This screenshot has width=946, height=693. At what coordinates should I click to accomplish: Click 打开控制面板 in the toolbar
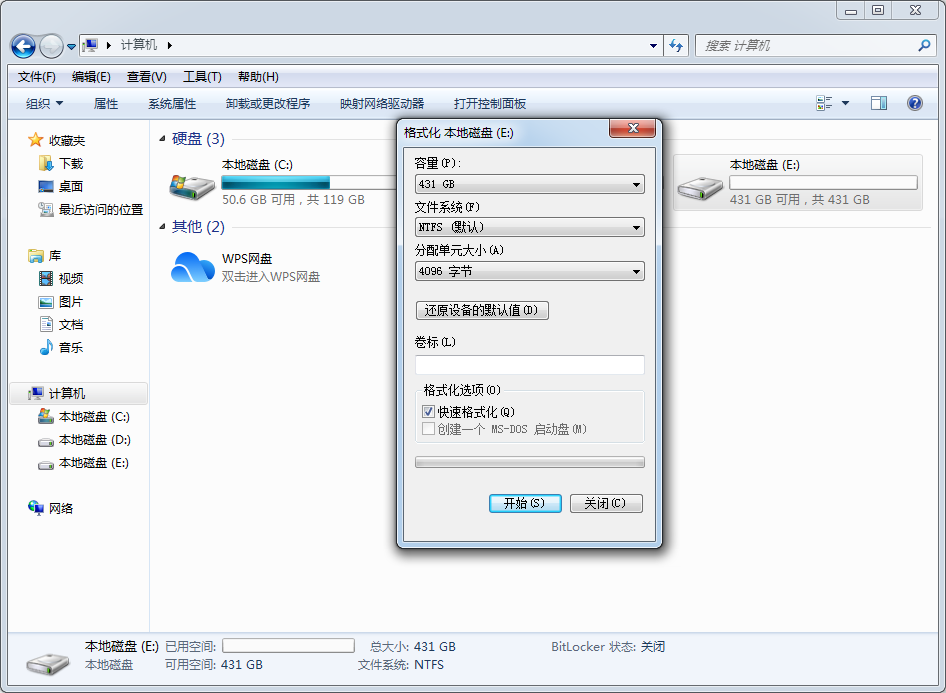[x=490, y=104]
